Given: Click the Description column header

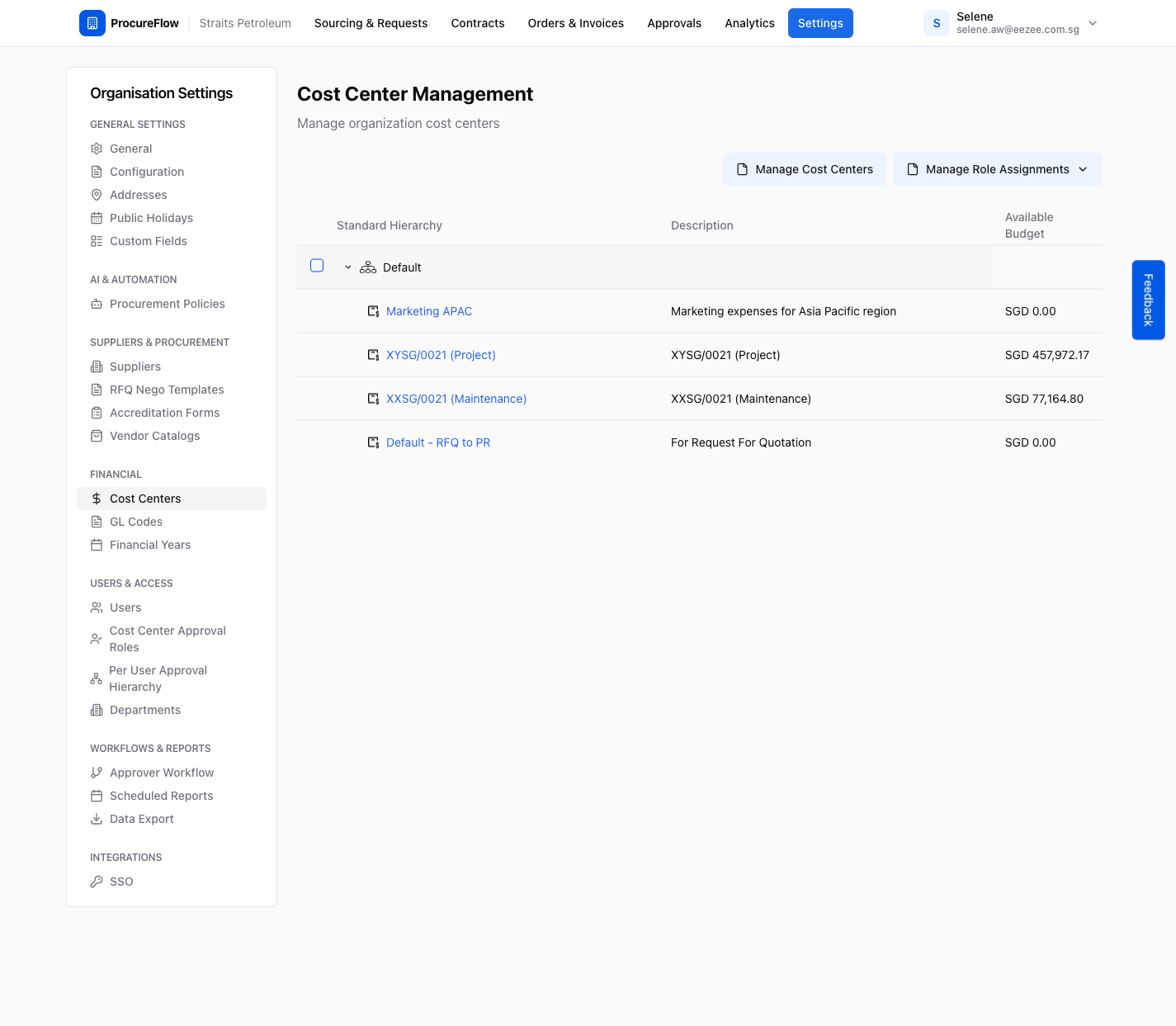Looking at the screenshot, I should [x=702, y=225].
